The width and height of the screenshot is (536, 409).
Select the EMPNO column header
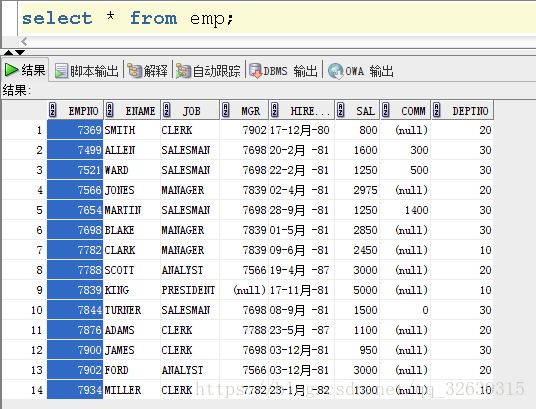(x=75, y=110)
